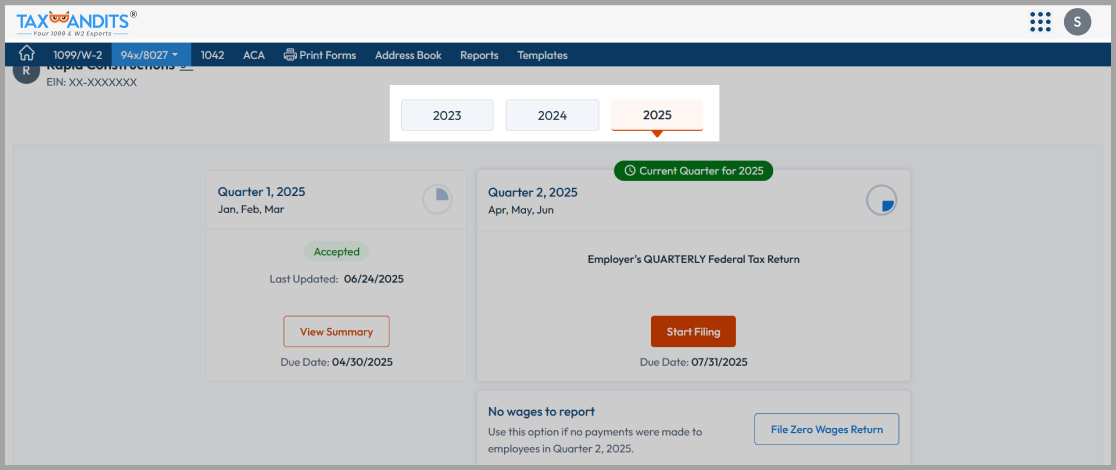Go to the Home icon
Viewport: 1116px width, 470px height.
26,54
